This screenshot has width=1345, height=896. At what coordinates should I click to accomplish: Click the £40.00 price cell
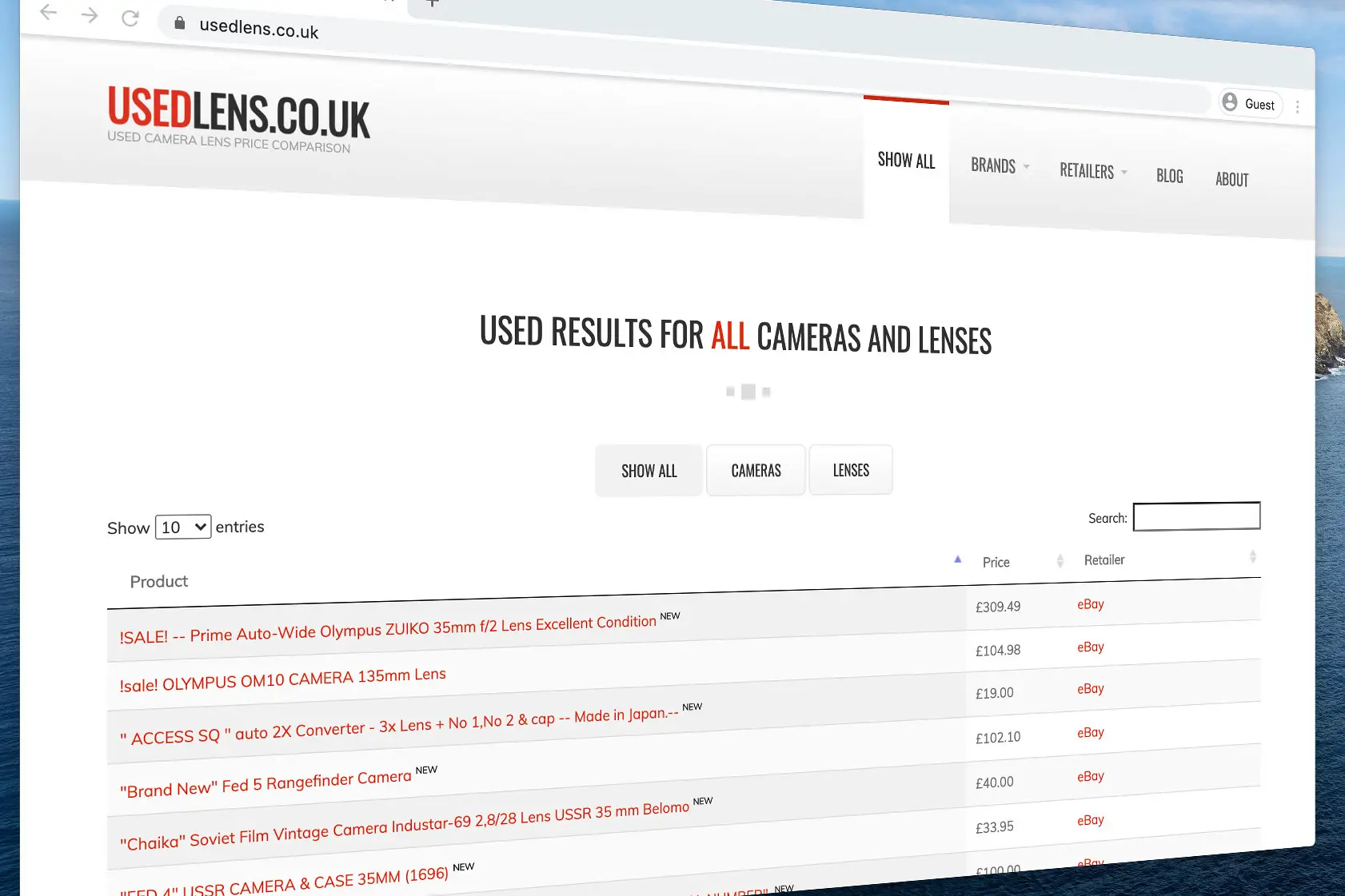point(994,783)
